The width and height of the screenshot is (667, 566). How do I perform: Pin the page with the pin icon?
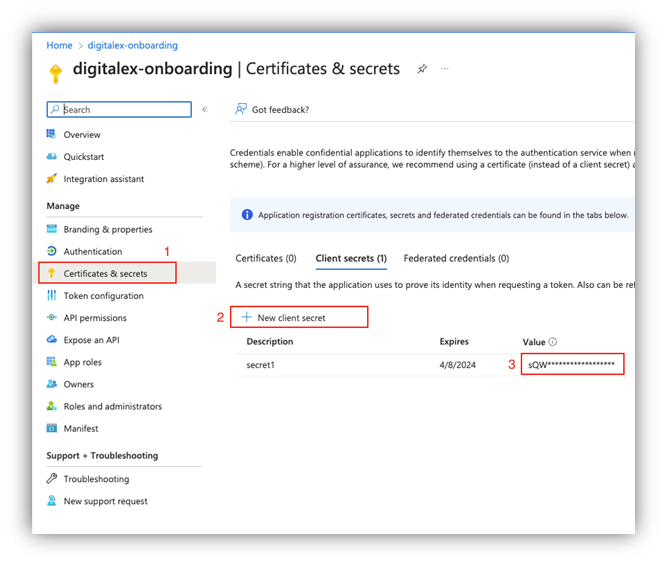pyautogui.click(x=422, y=69)
